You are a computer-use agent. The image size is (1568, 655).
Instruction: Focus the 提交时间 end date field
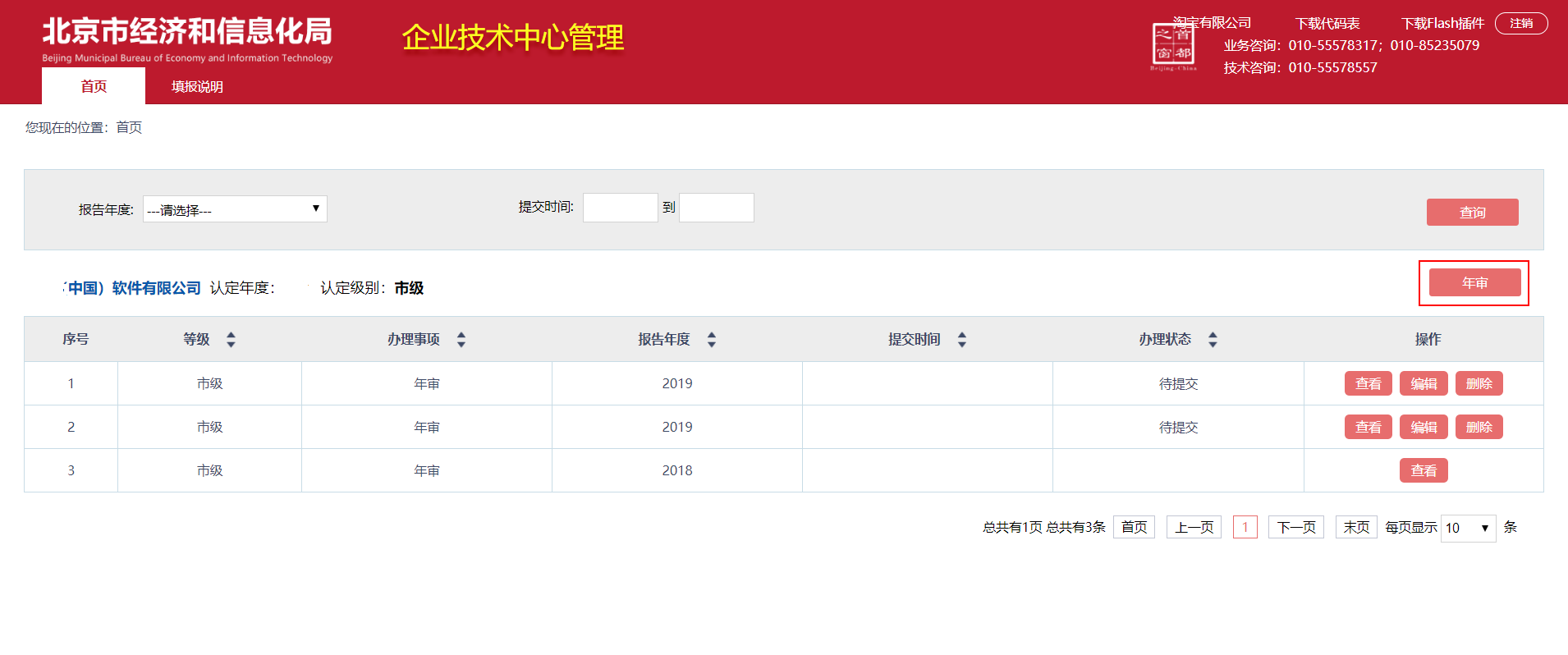[716, 208]
